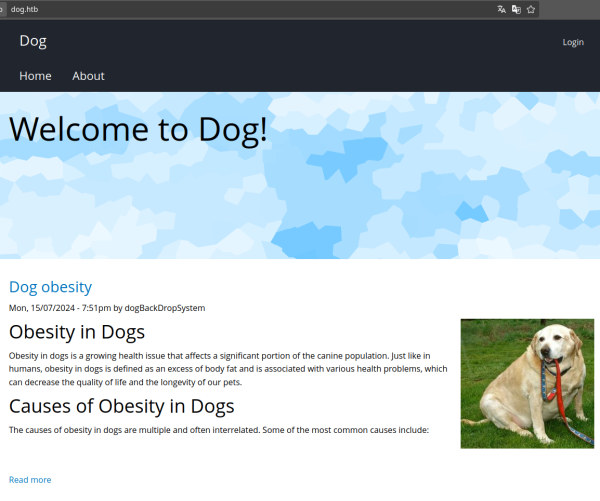Click the post date Mon, 15/07/2024

(42, 308)
